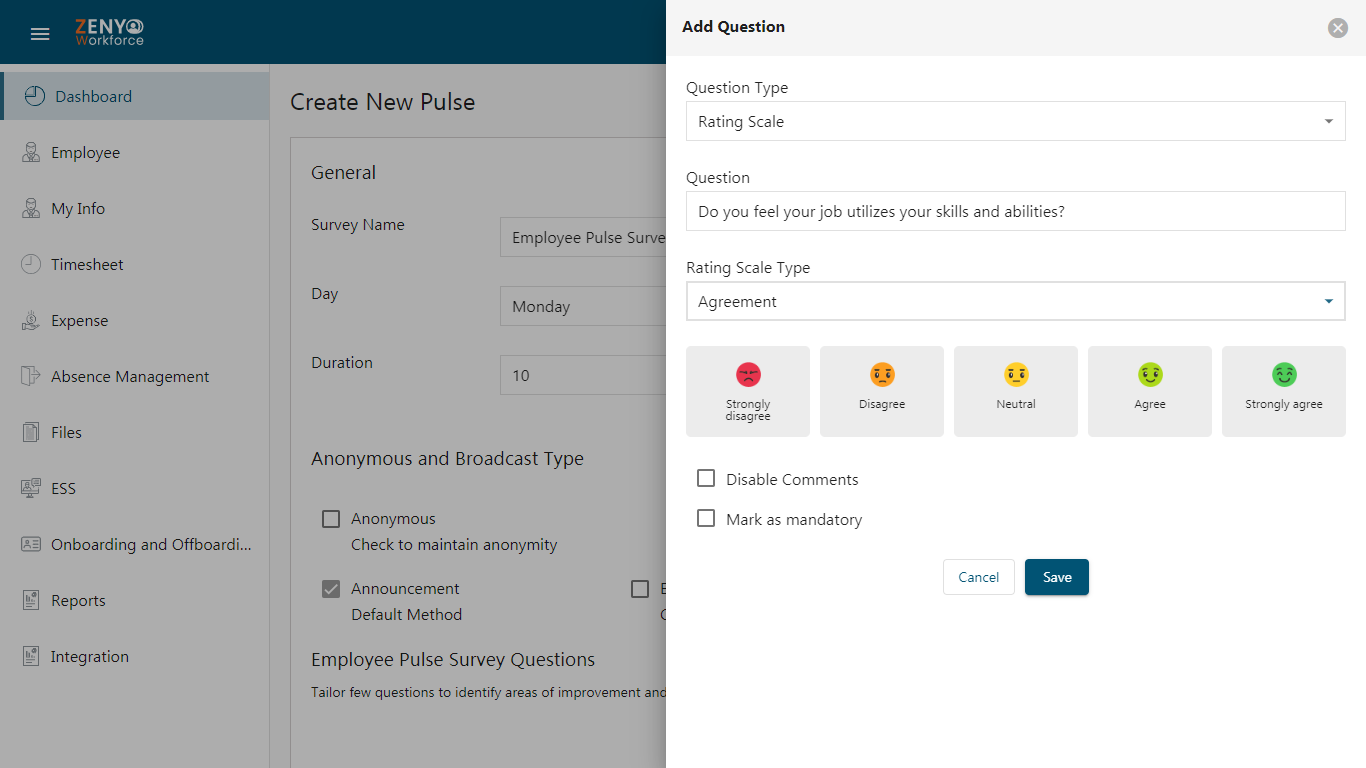Click the My Info sidebar icon

click(31, 208)
